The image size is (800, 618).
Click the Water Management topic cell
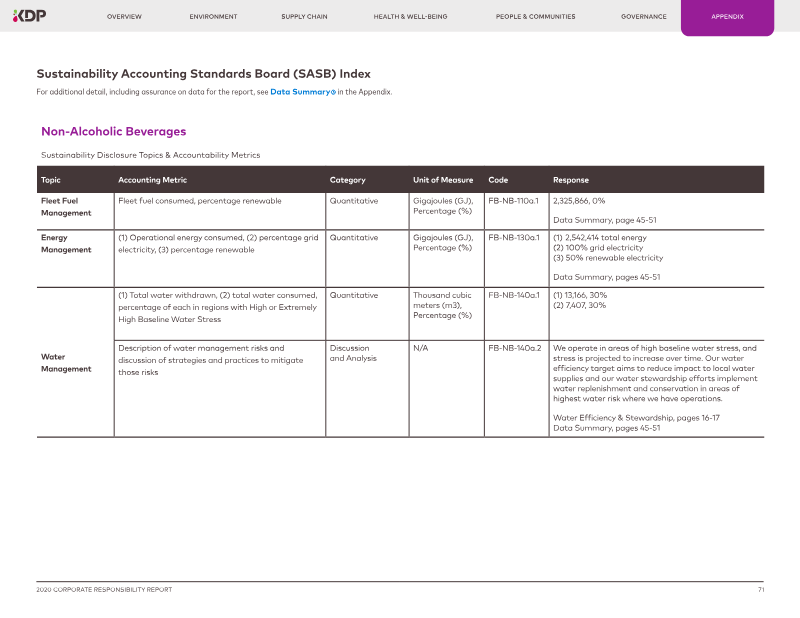pos(66,362)
